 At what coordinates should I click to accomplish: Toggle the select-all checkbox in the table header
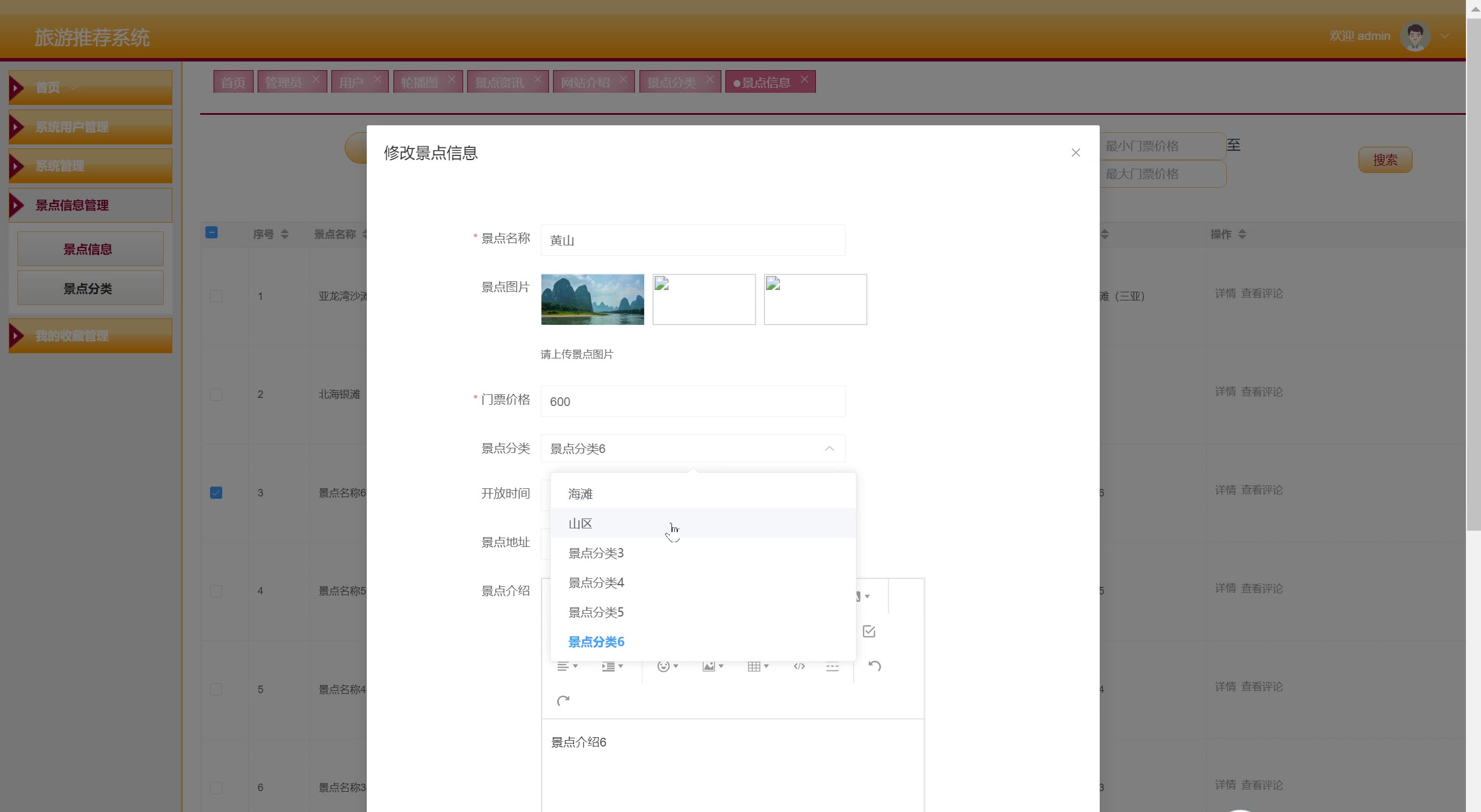(212, 233)
